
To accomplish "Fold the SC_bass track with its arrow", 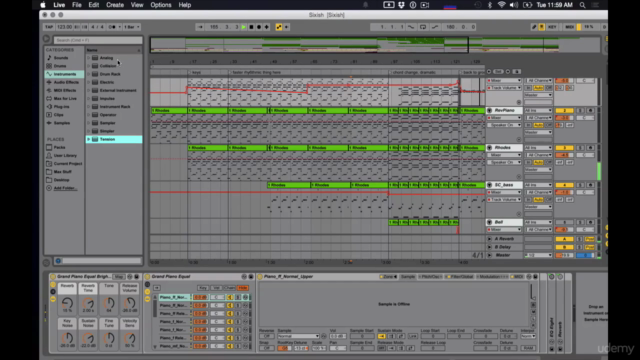I will pyautogui.click(x=489, y=185).
